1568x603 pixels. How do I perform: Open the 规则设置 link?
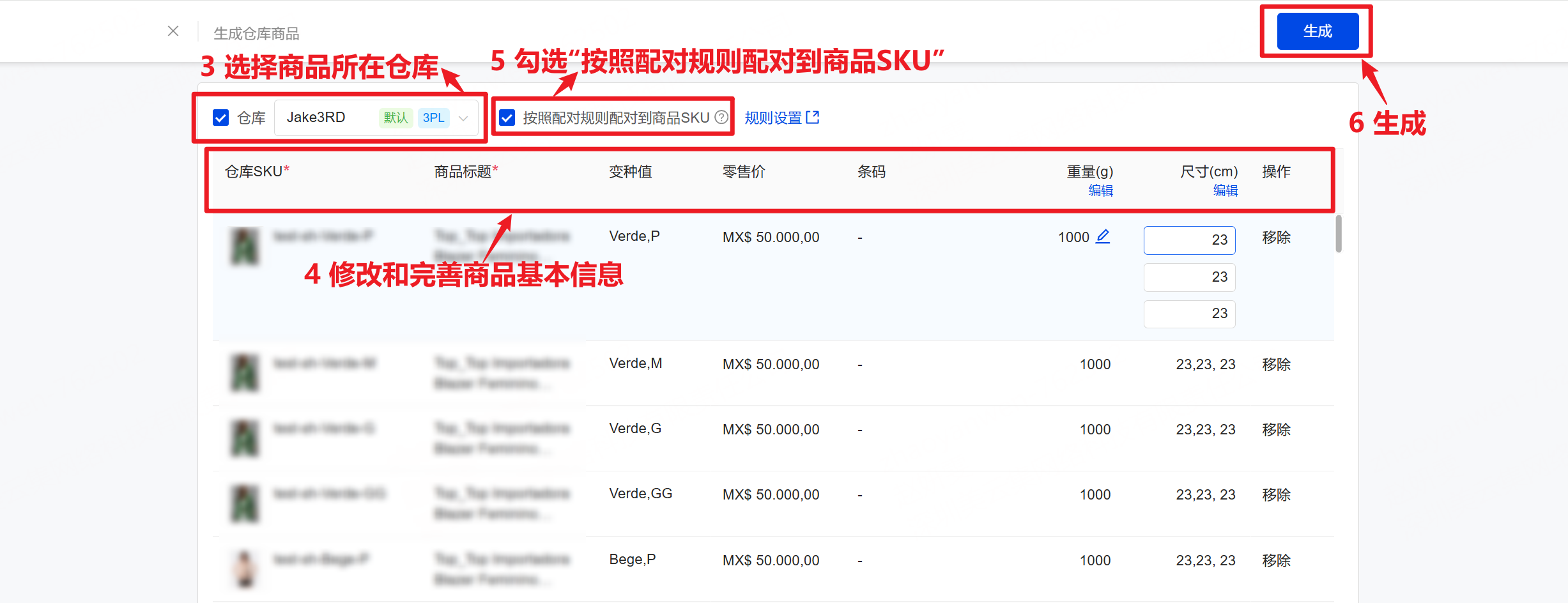point(773,118)
